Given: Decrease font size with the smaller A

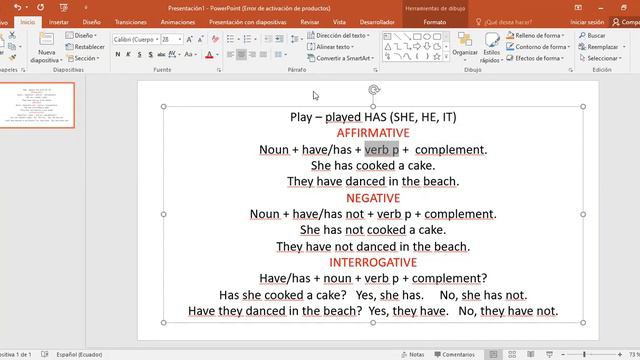Looking at the screenshot, I should click(x=200, y=39).
